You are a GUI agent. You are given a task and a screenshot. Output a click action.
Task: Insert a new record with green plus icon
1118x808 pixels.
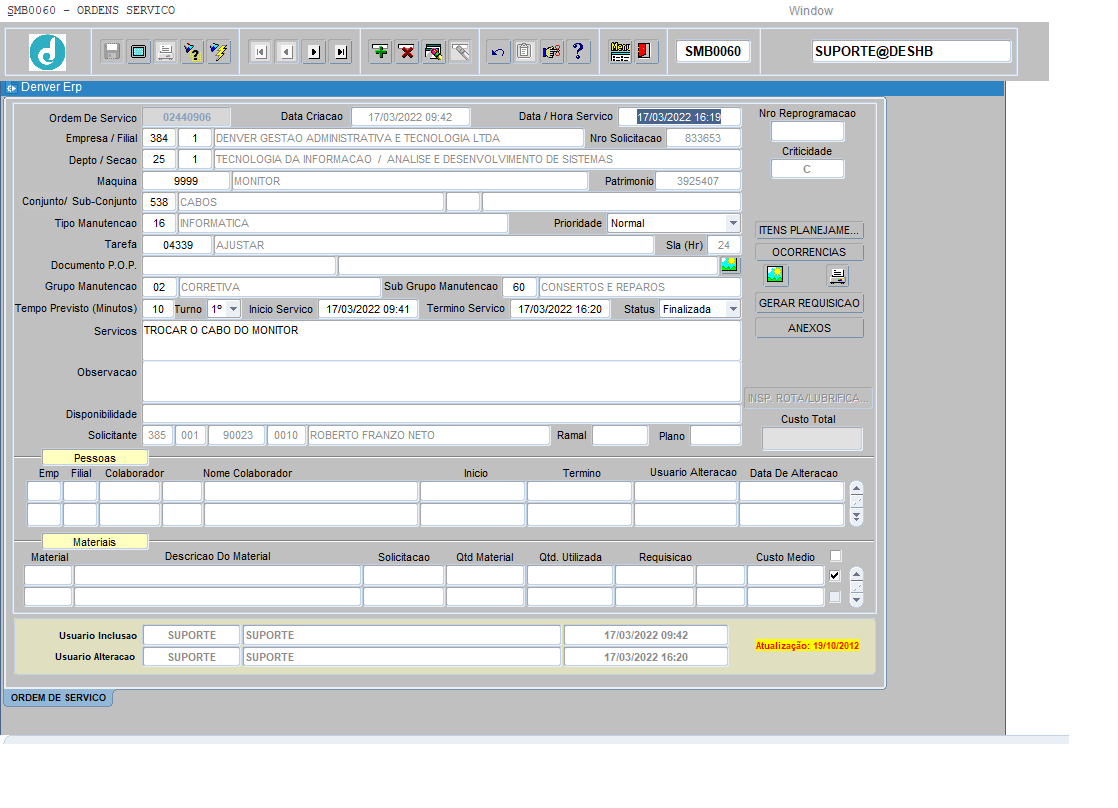tap(381, 52)
